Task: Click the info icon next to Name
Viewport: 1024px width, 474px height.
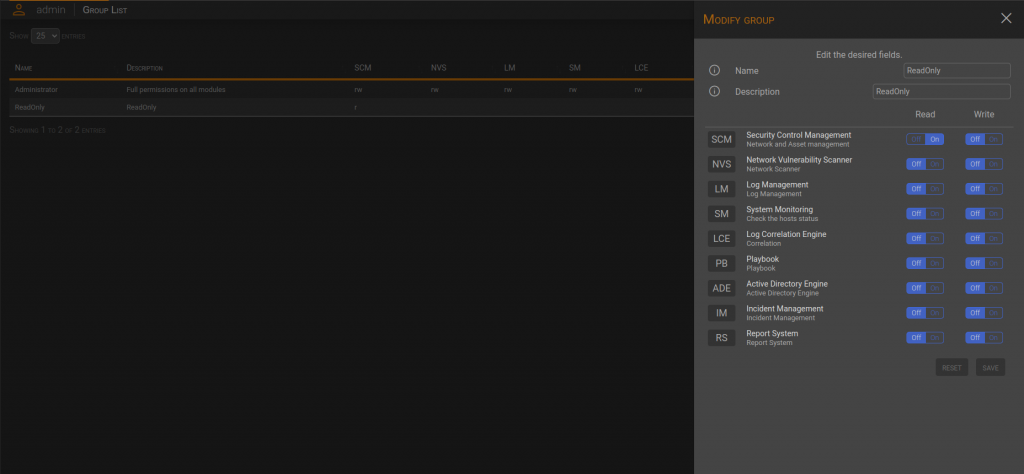Action: [714, 71]
